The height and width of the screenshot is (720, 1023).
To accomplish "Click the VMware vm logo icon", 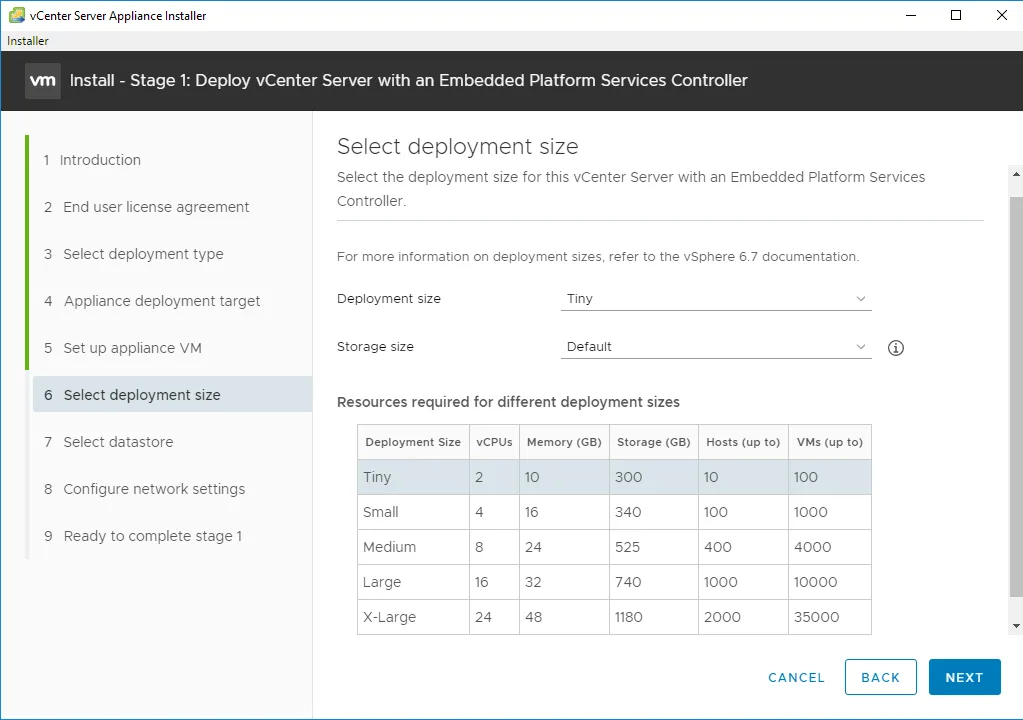I will (x=43, y=81).
